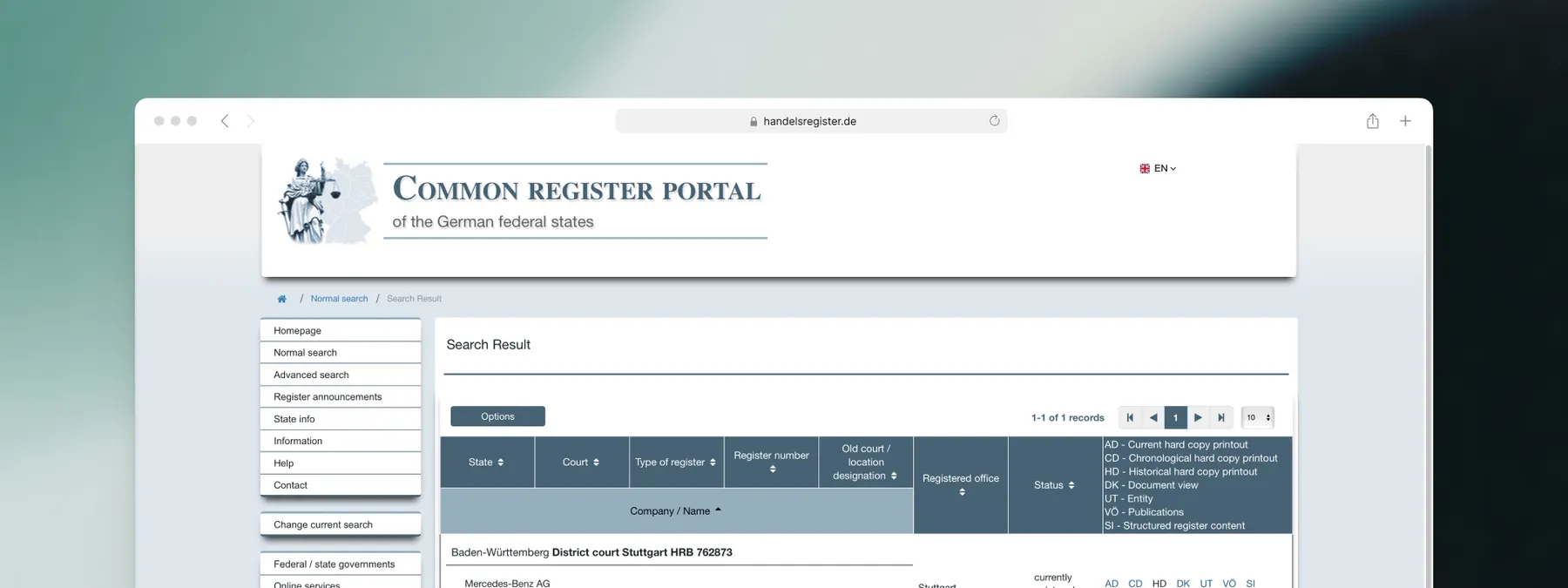Open Help in the sidebar
1568x588 pixels.
click(x=341, y=463)
